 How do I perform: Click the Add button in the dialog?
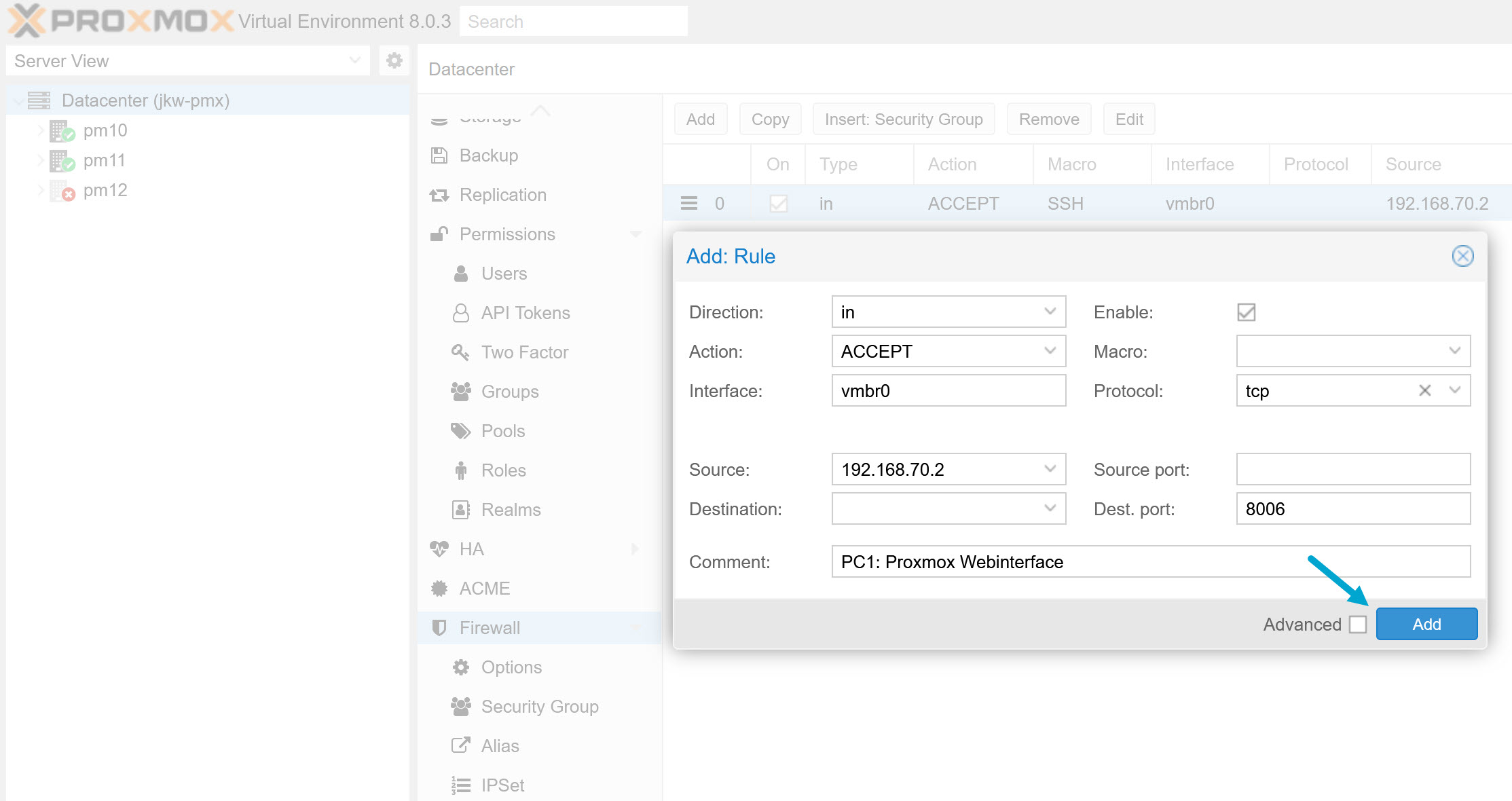(x=1426, y=624)
